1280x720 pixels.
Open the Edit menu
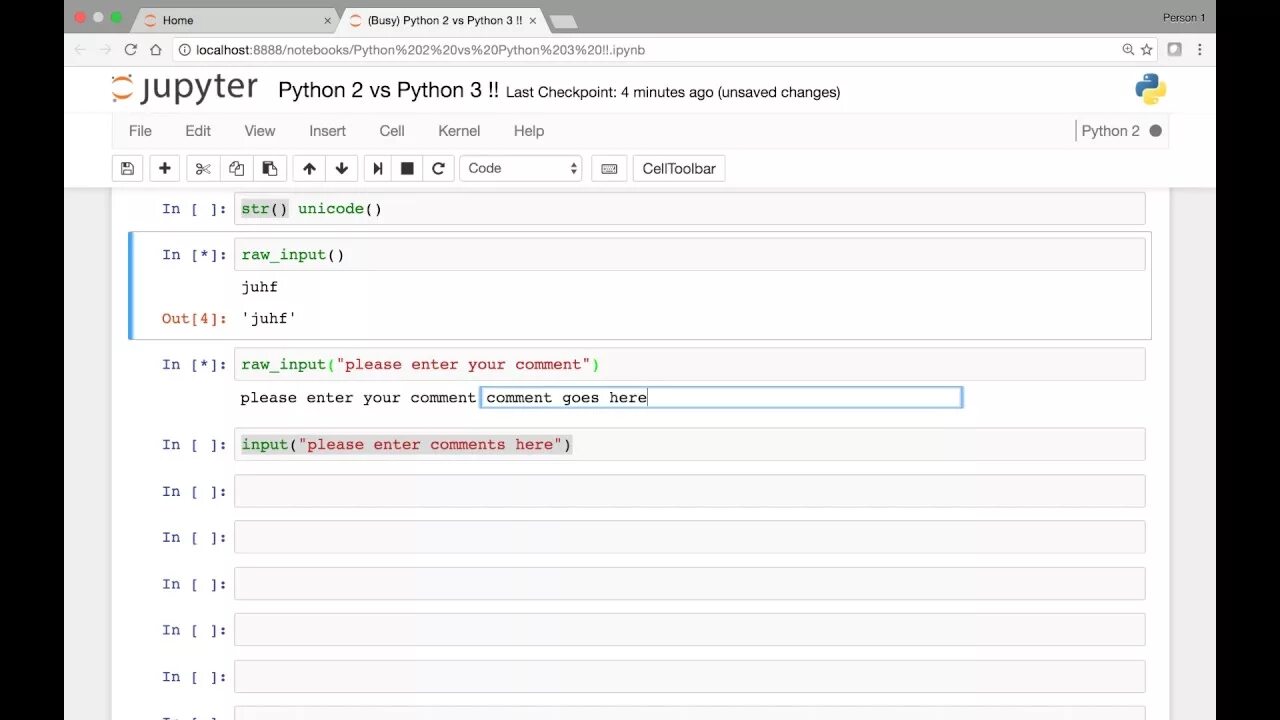coord(198,131)
